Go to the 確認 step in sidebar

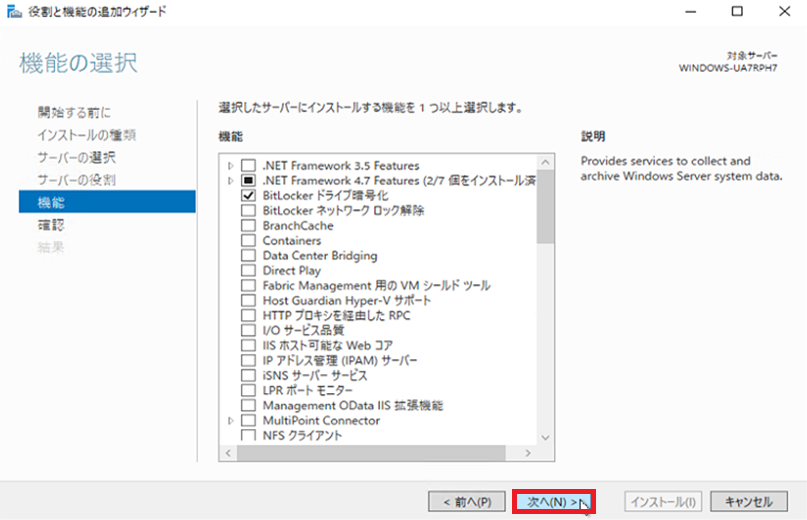(50, 225)
